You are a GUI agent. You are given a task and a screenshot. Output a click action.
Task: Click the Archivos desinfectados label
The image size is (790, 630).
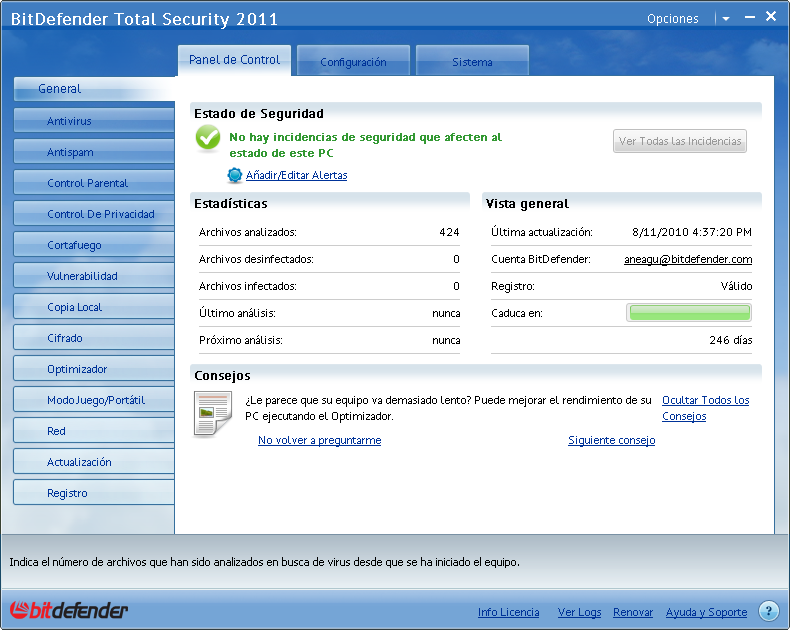tap(256, 259)
